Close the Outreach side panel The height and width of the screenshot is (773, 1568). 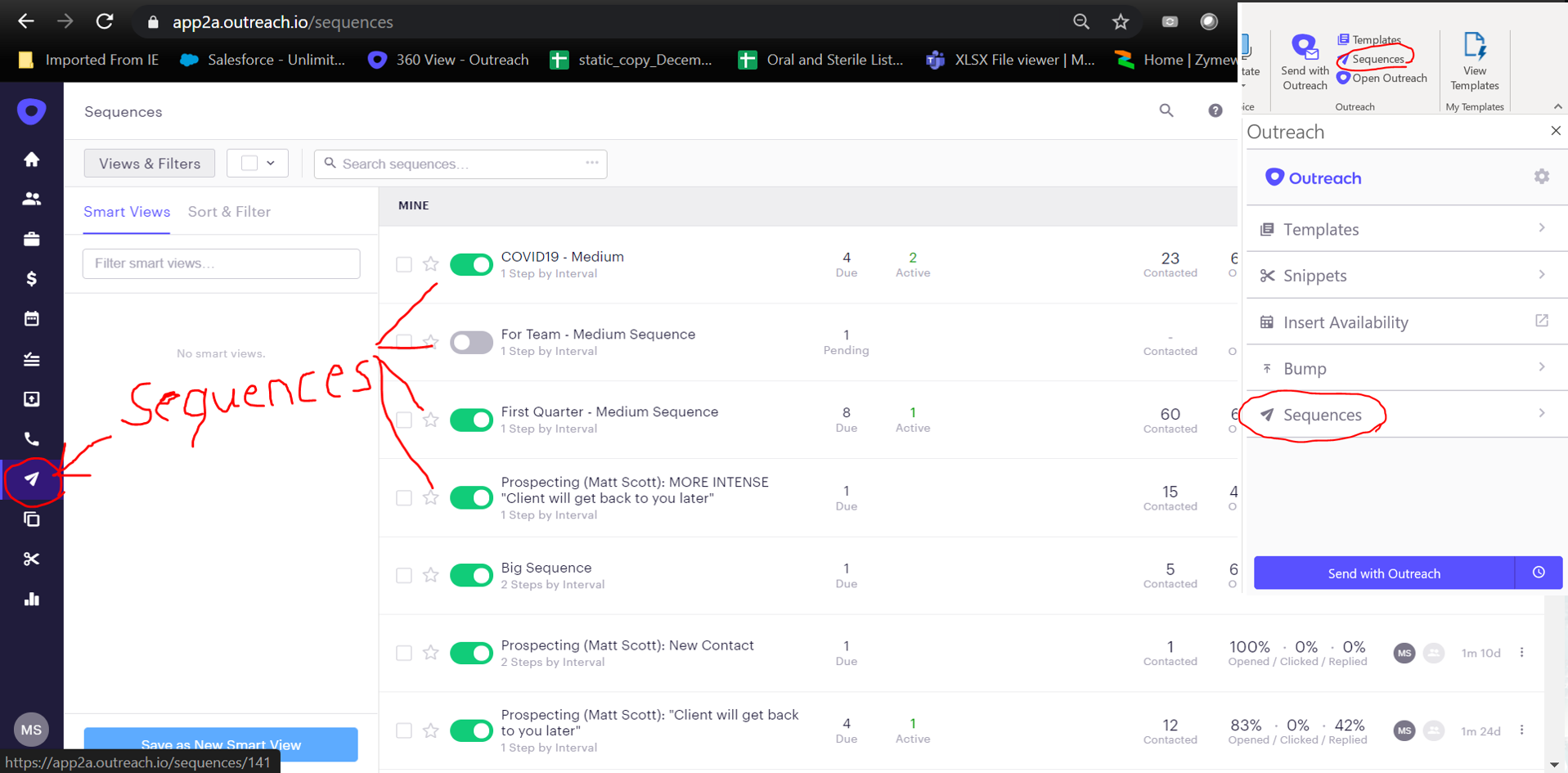pyautogui.click(x=1556, y=131)
